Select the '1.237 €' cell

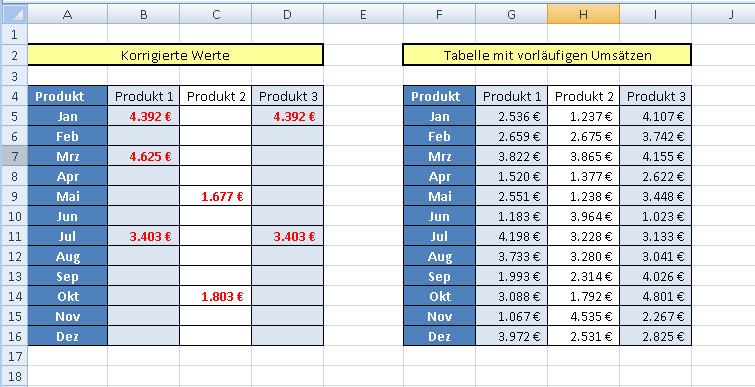[x=583, y=116]
